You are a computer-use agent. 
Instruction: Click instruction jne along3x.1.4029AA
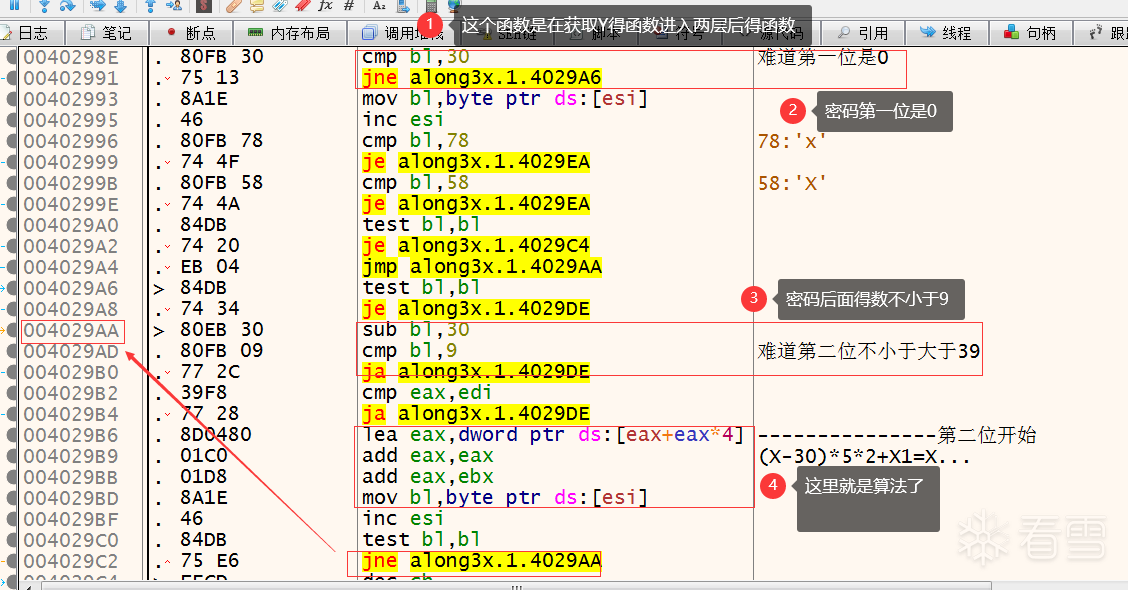[x=481, y=561]
